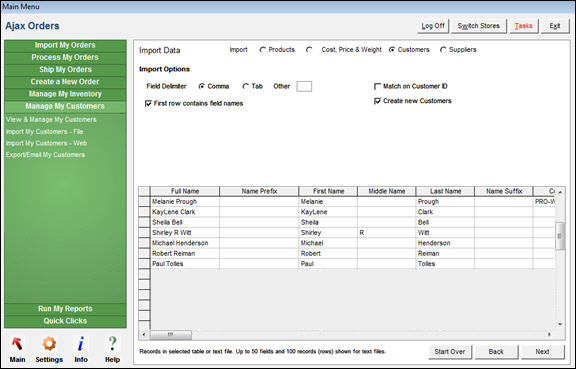The image size is (576, 369).
Task: Click View & Manage My Customers link
Action: click(51, 119)
